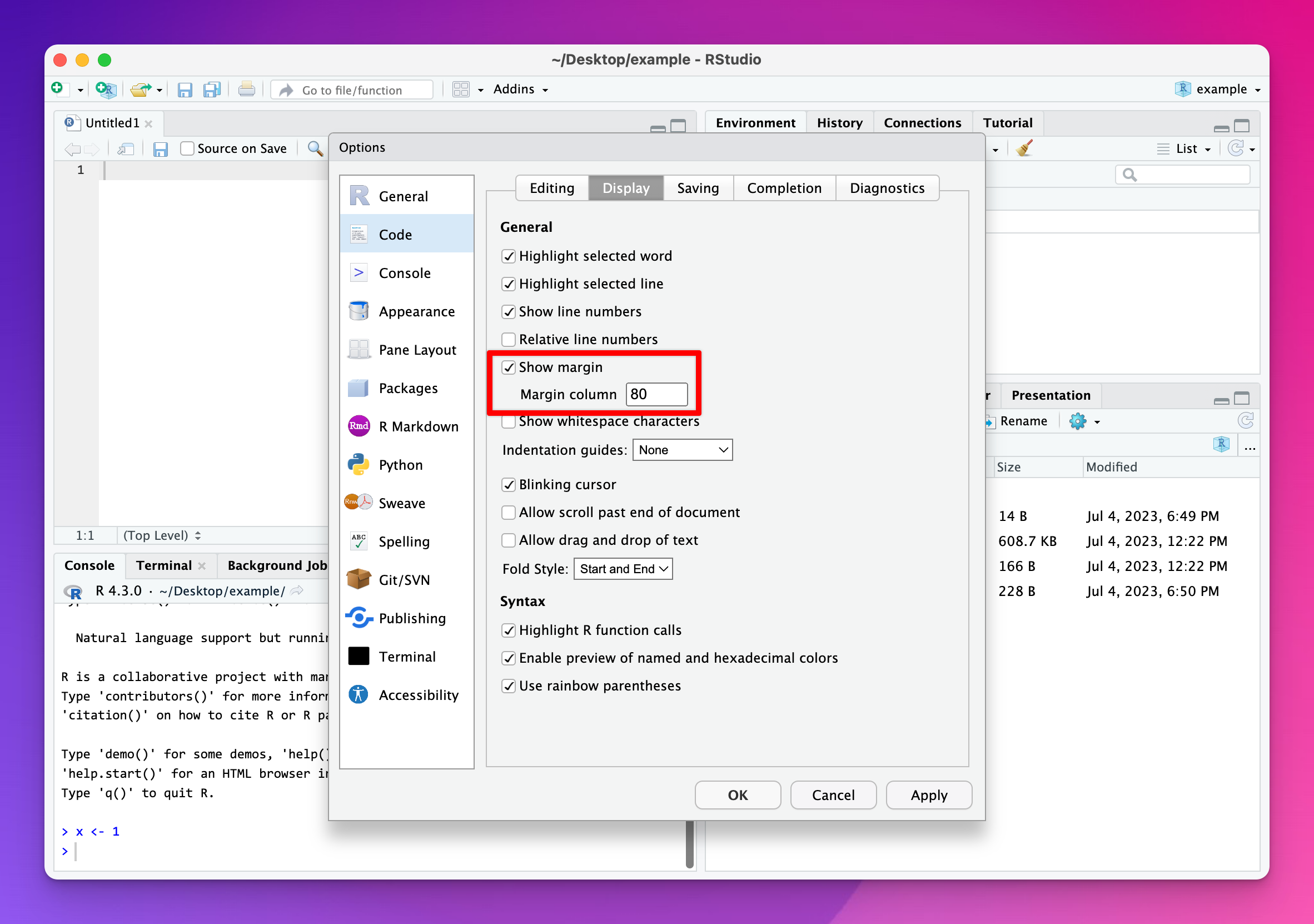The image size is (1314, 924).
Task: Click the Apply button
Action: point(929,795)
